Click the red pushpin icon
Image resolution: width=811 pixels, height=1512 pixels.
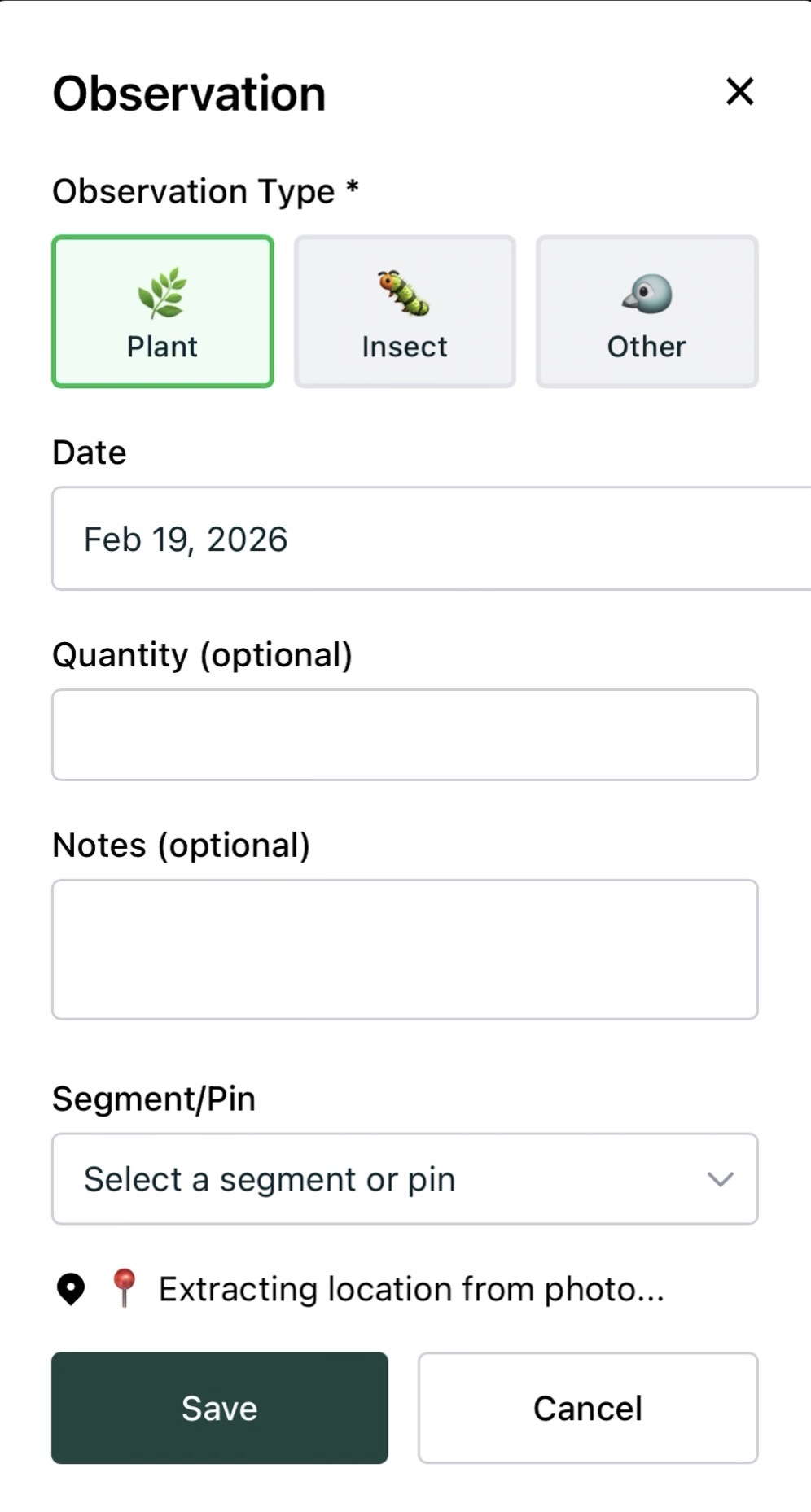click(124, 1288)
